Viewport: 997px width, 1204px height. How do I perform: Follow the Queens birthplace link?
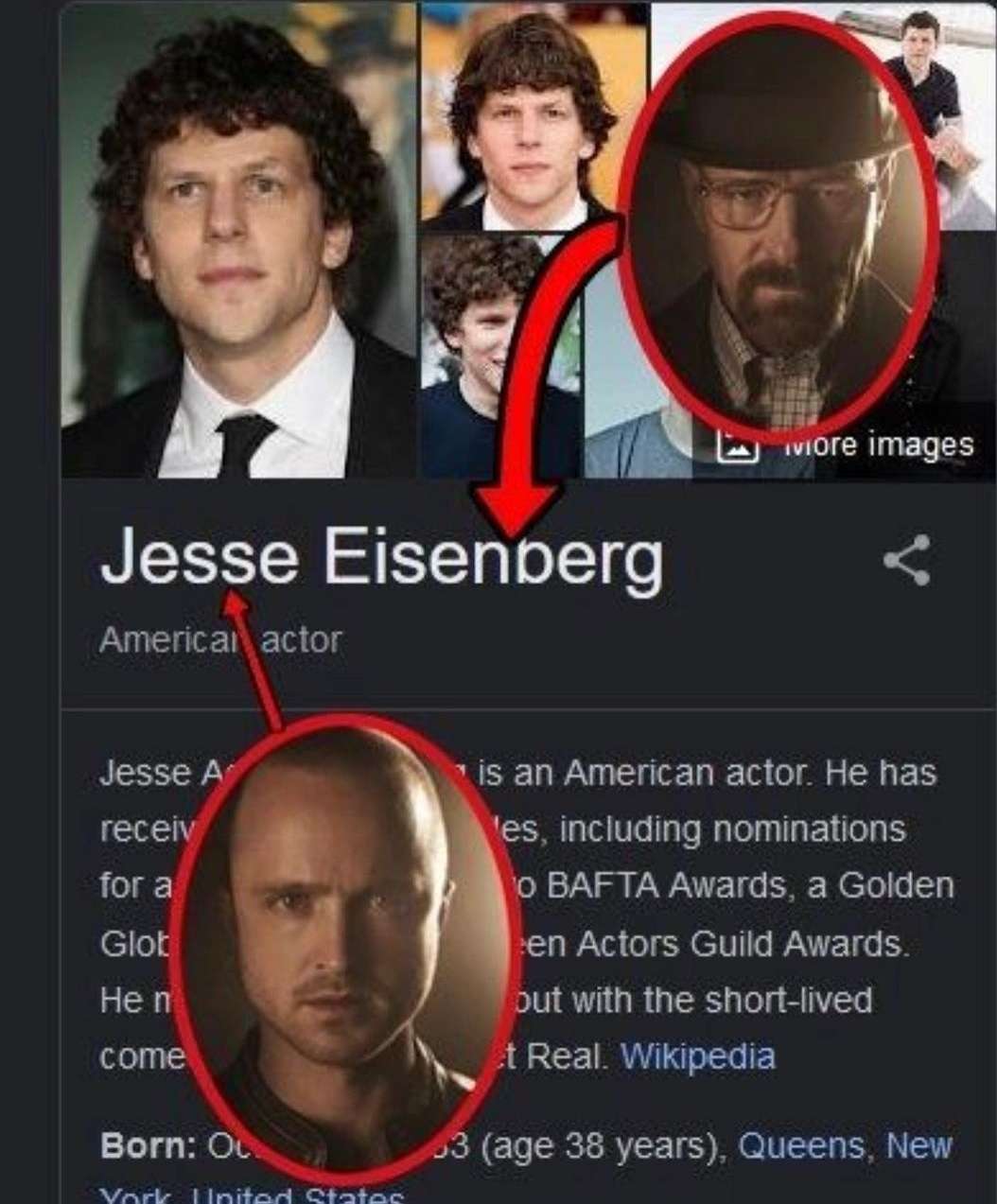pyautogui.click(x=800, y=1145)
